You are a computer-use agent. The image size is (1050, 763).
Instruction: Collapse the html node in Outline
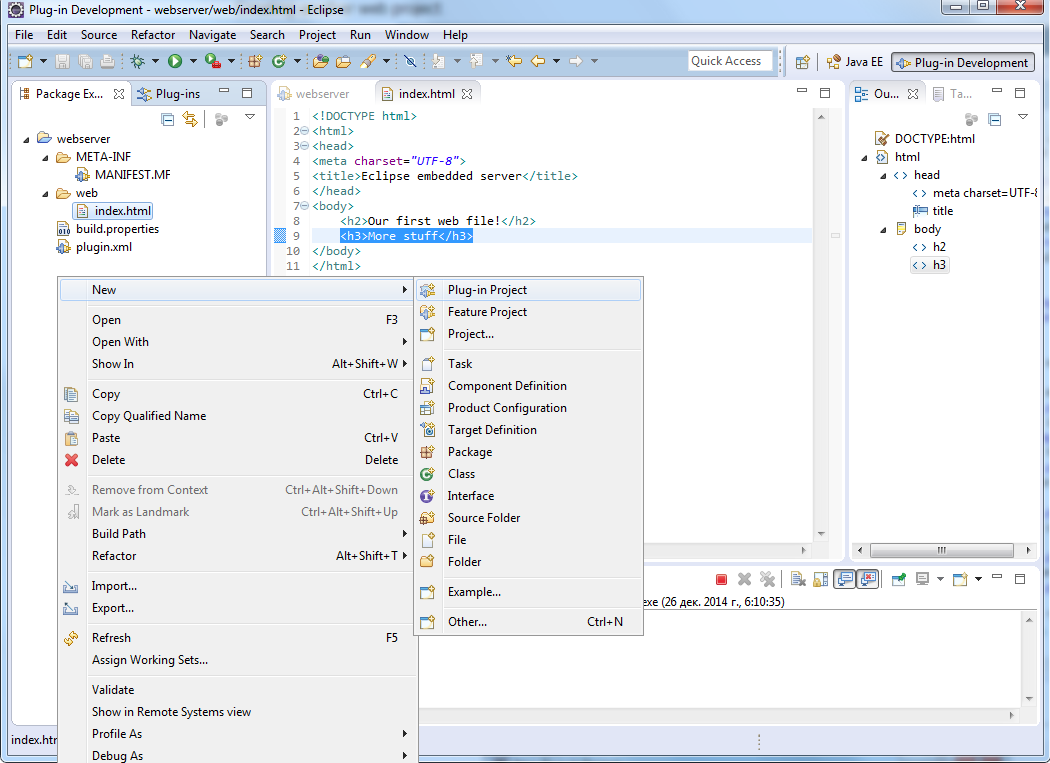tap(865, 157)
